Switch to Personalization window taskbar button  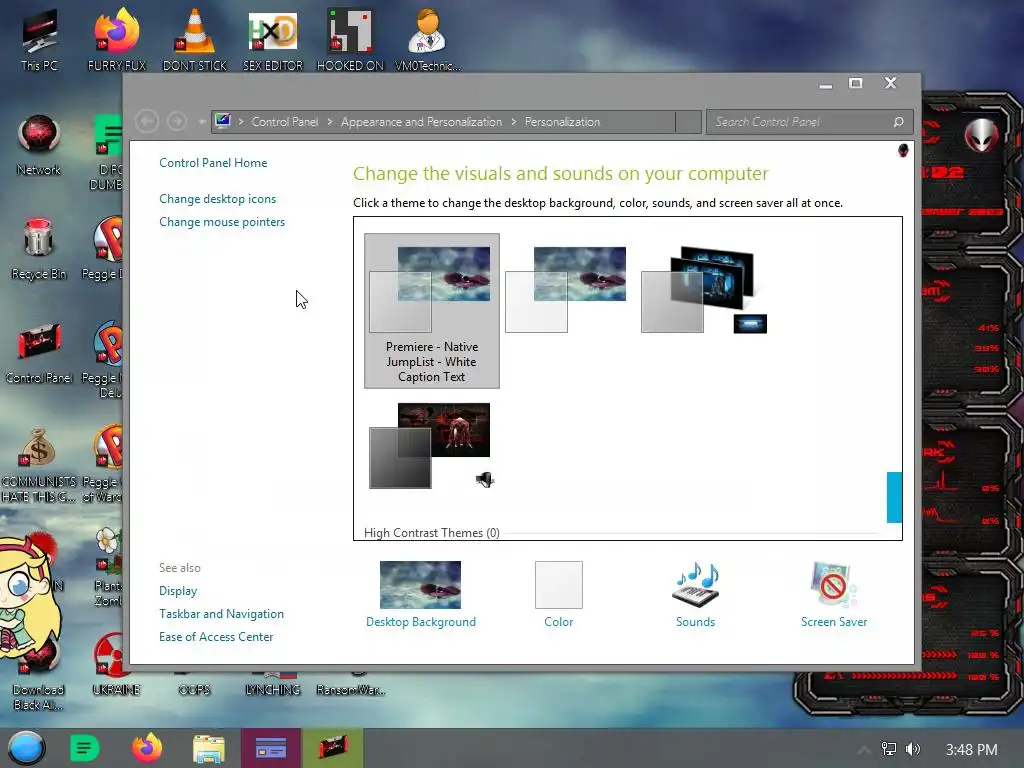pos(271,748)
